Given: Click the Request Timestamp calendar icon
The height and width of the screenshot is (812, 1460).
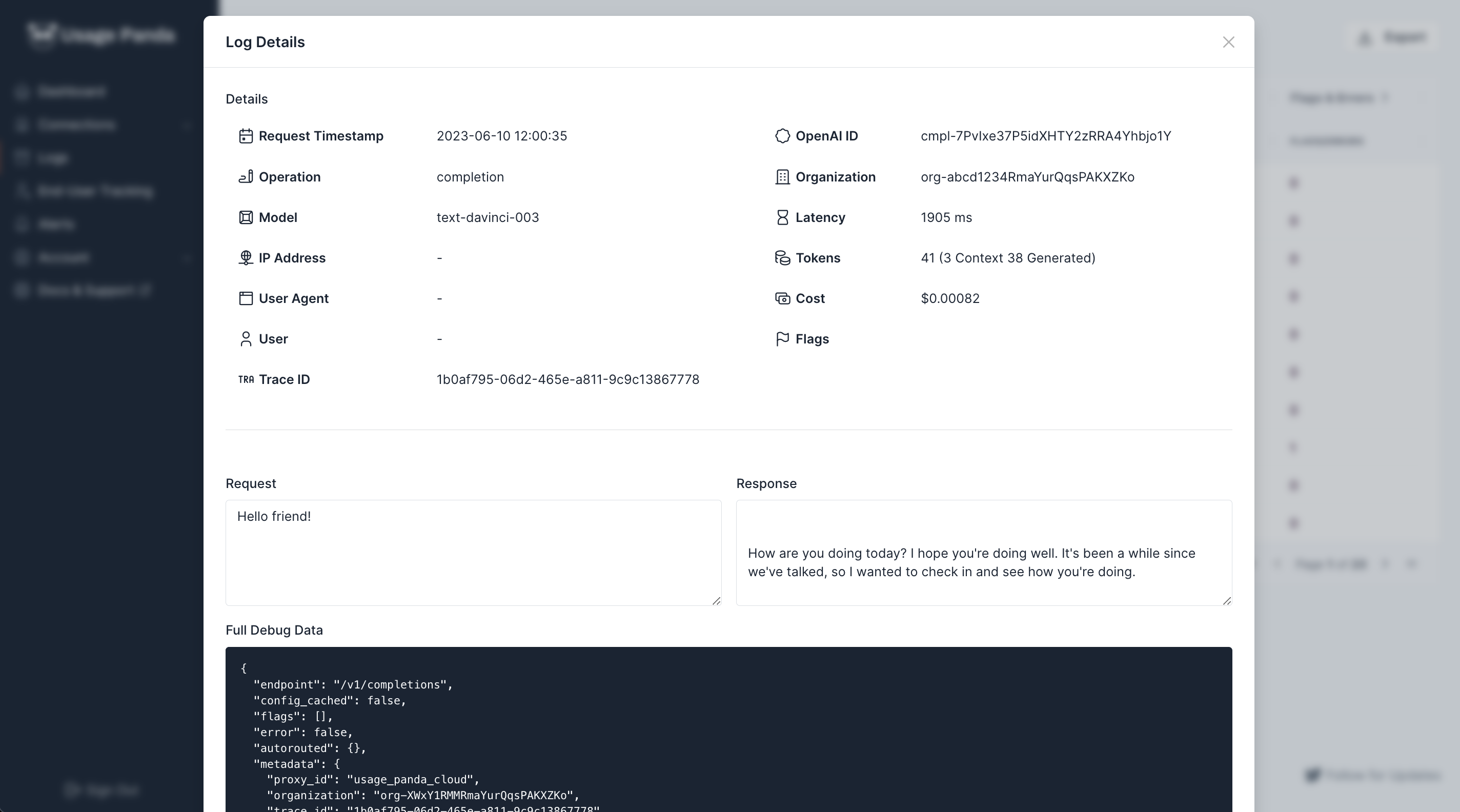Looking at the screenshot, I should click(246, 136).
